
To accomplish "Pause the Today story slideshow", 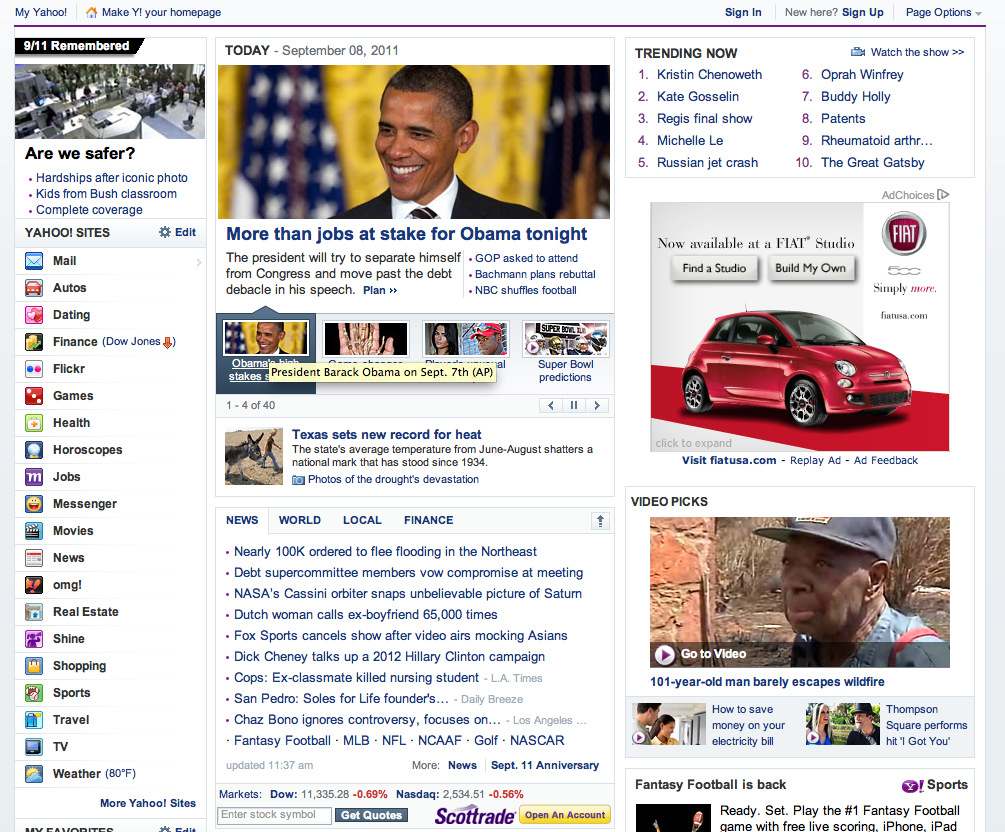I will pyautogui.click(x=574, y=405).
